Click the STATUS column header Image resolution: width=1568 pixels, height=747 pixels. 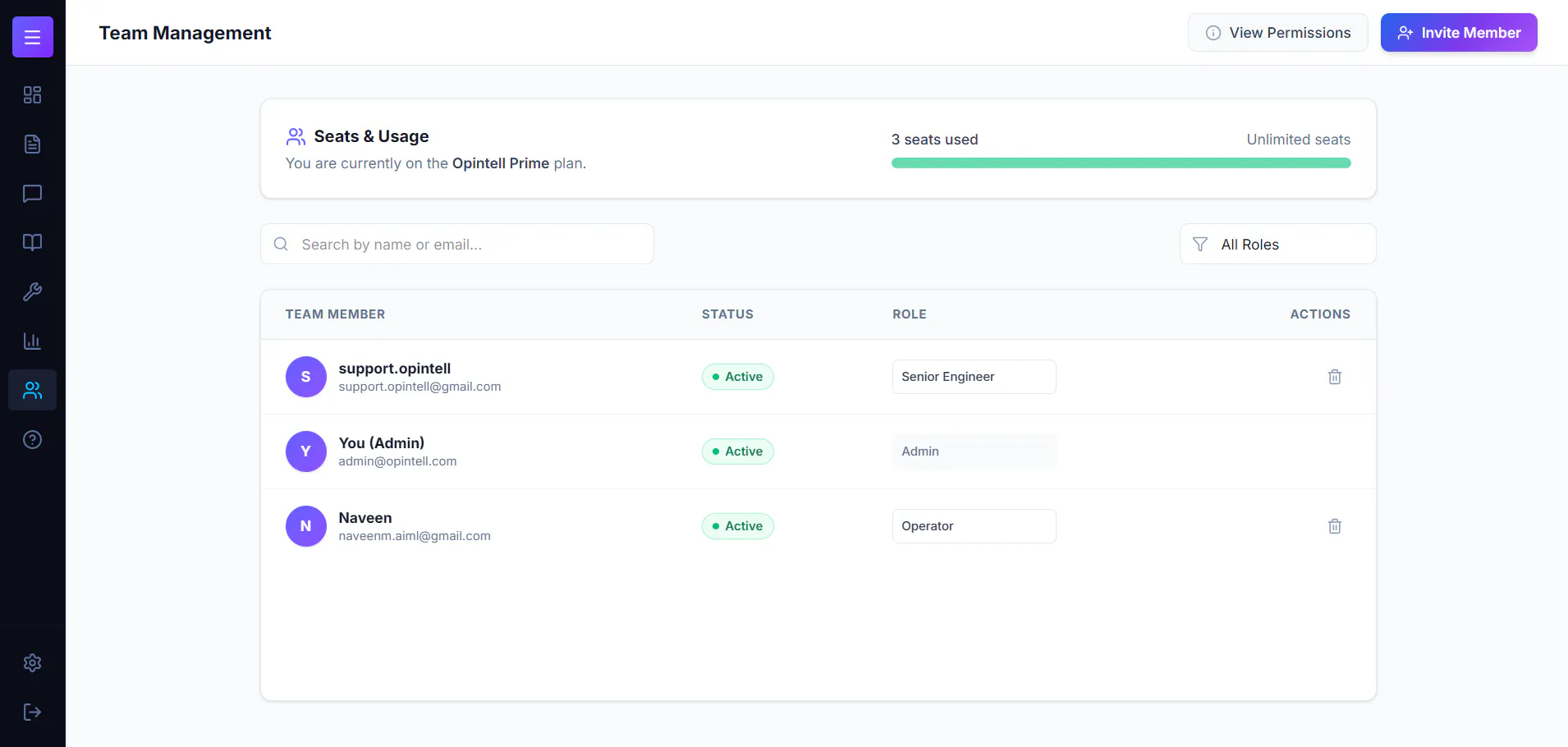(727, 314)
